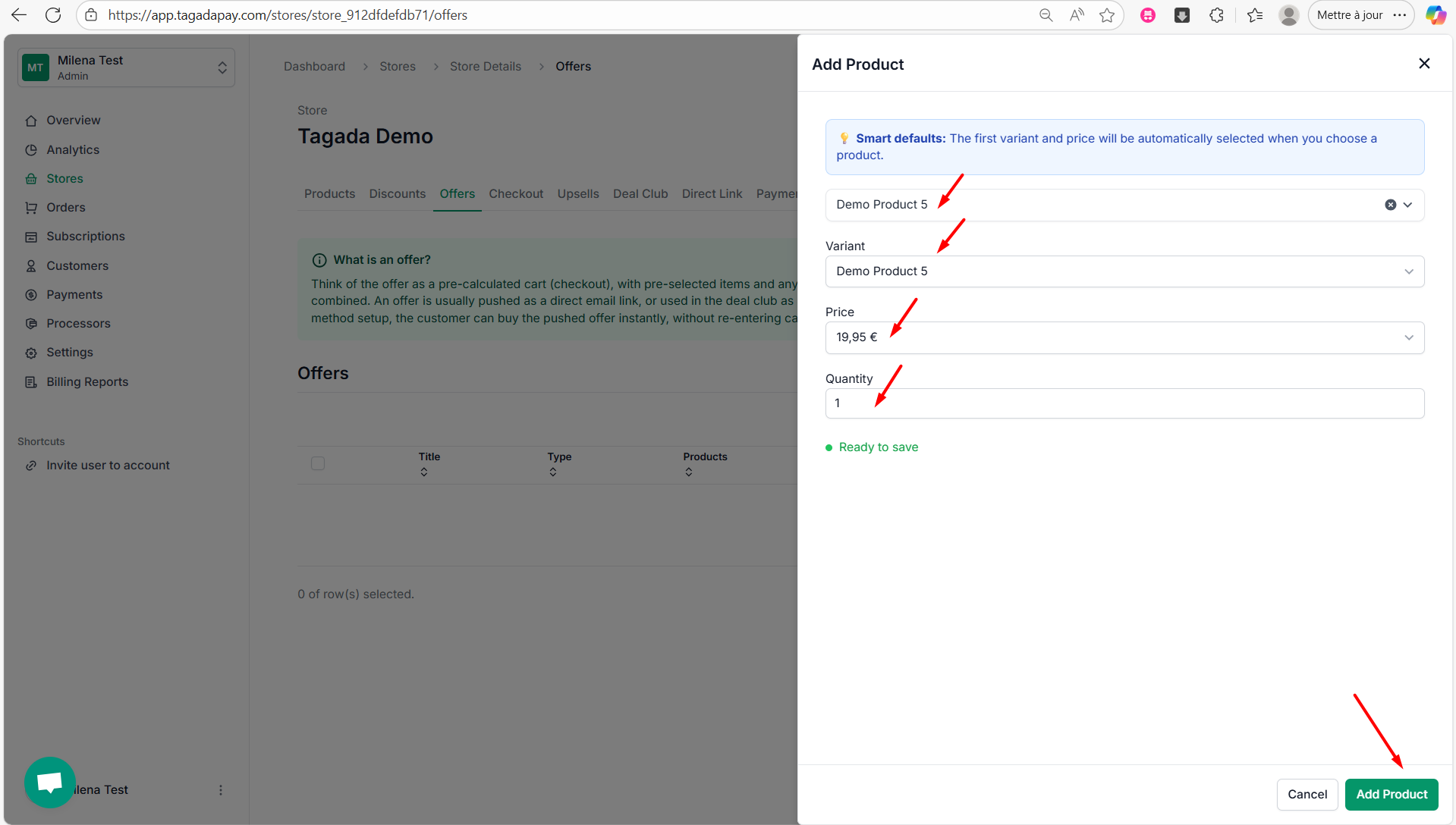
Task: Open the user options three-dot menu
Action: 221,790
